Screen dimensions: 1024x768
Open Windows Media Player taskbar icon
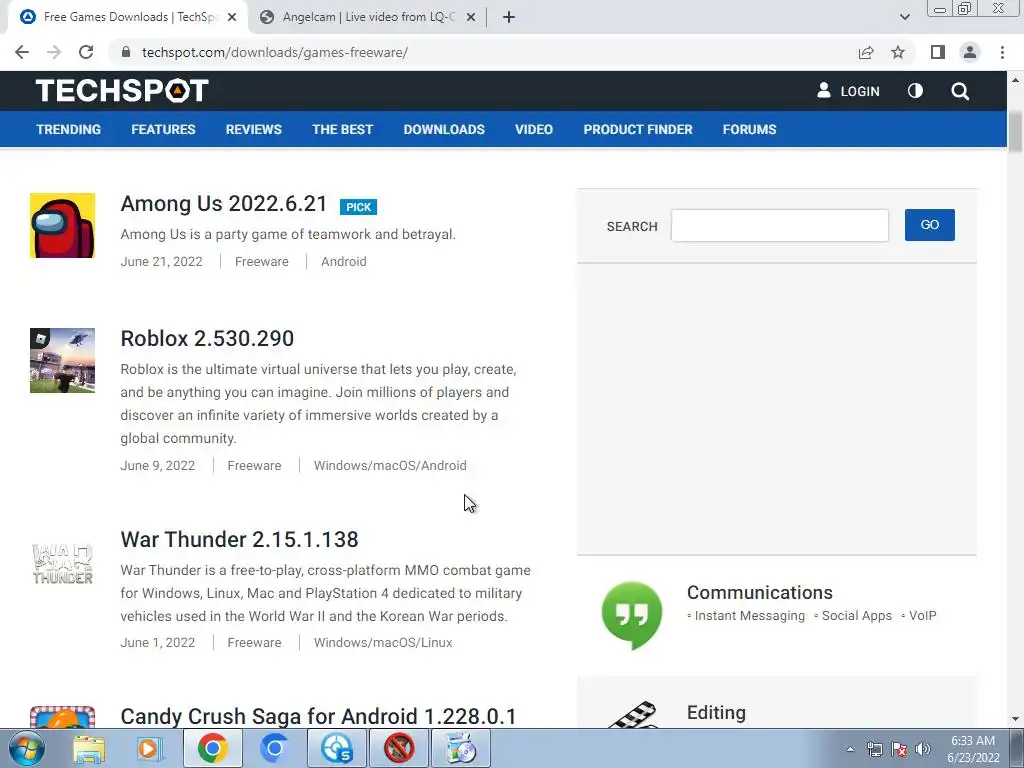click(149, 748)
